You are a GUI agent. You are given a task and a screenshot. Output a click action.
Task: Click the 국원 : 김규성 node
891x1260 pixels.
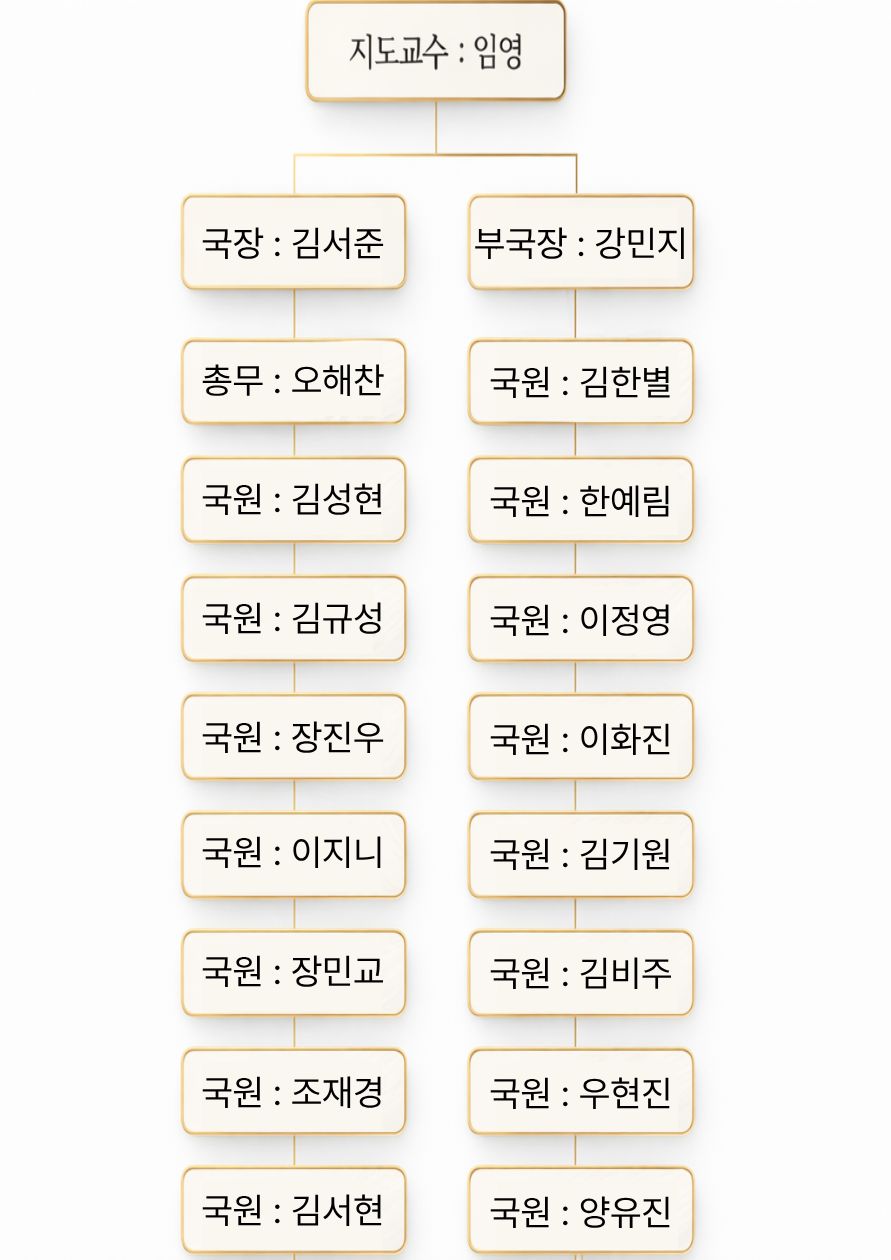[293, 618]
